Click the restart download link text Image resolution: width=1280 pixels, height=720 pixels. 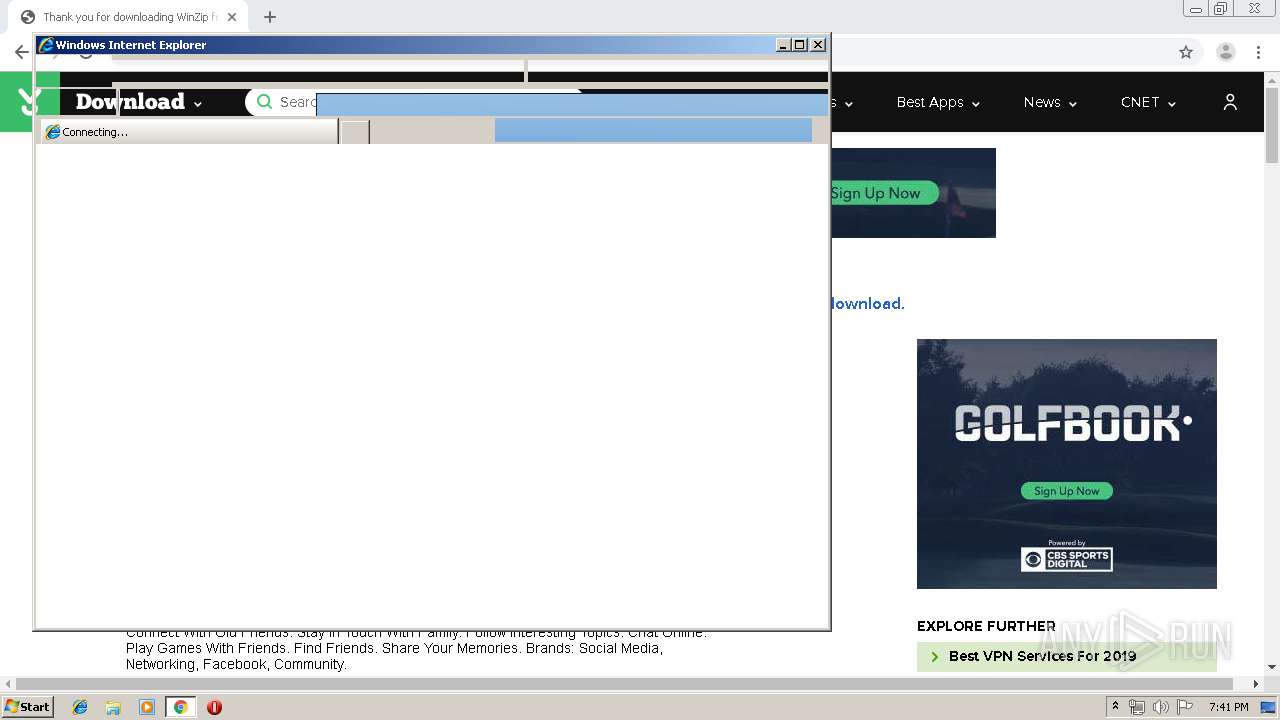(x=867, y=304)
